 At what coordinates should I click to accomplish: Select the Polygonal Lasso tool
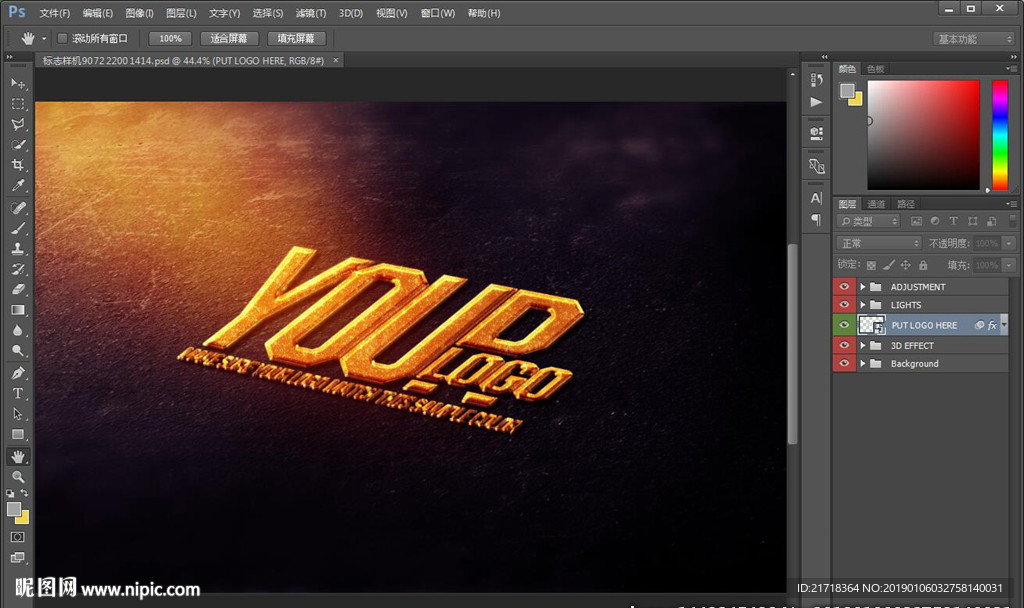pos(18,124)
